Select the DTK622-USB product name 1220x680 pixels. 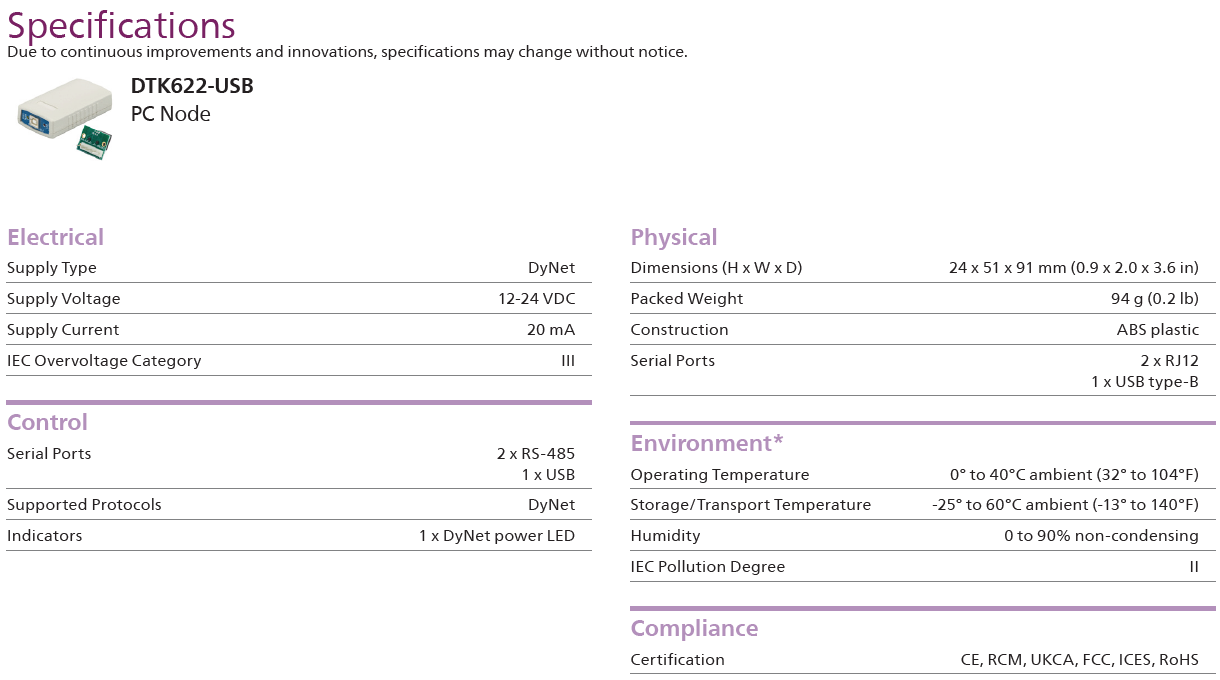pos(192,86)
